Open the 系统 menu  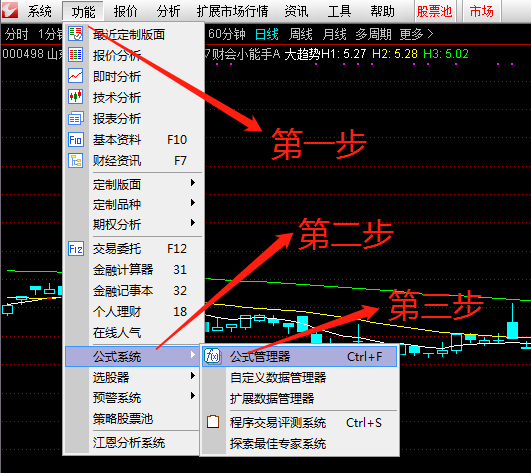click(40, 12)
